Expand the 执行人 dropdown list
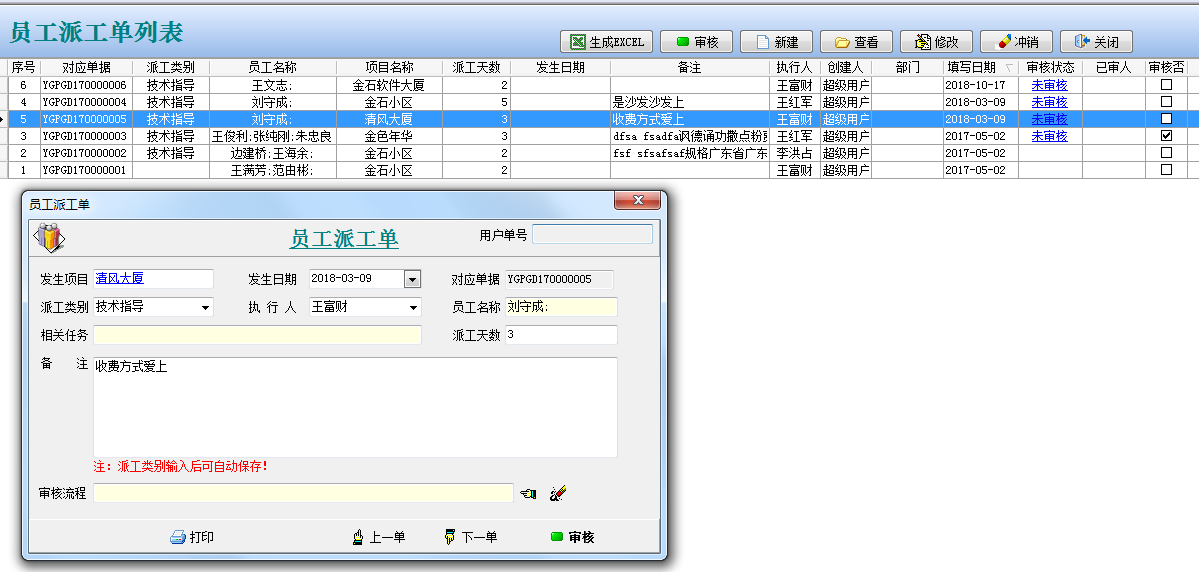 coord(413,307)
